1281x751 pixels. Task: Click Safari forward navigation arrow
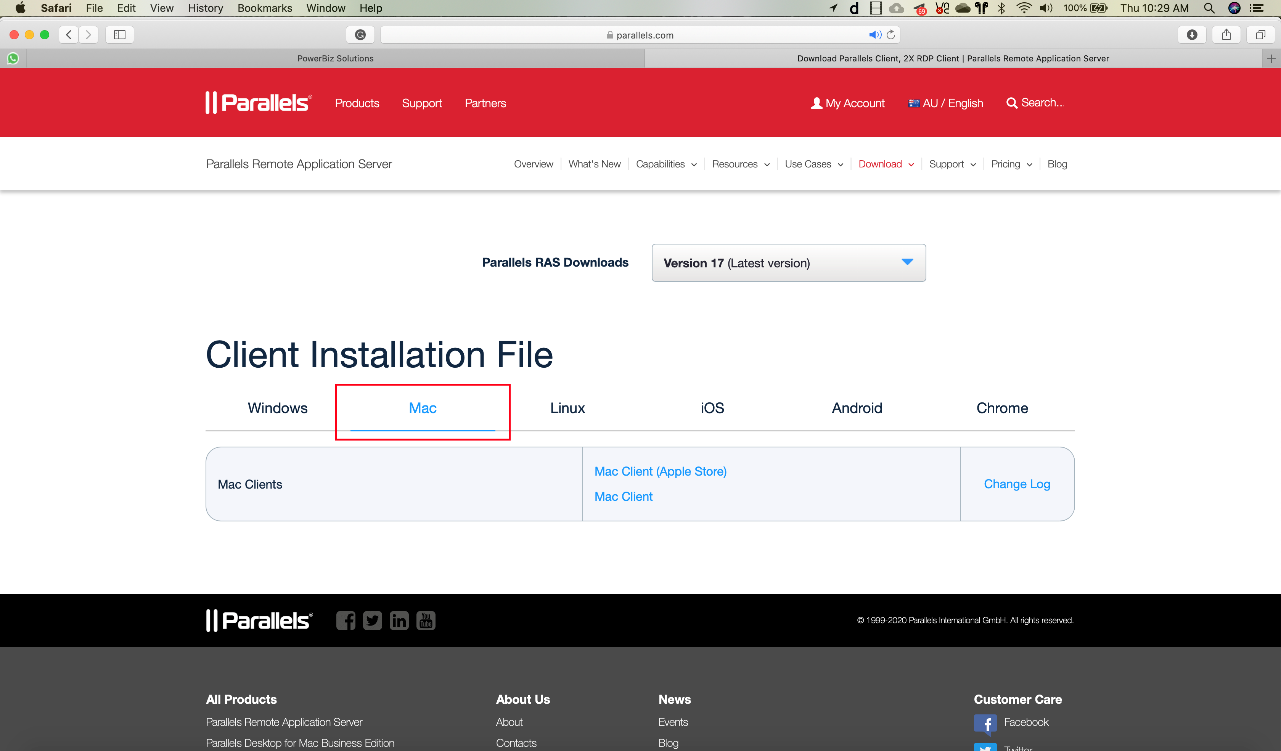click(x=89, y=34)
